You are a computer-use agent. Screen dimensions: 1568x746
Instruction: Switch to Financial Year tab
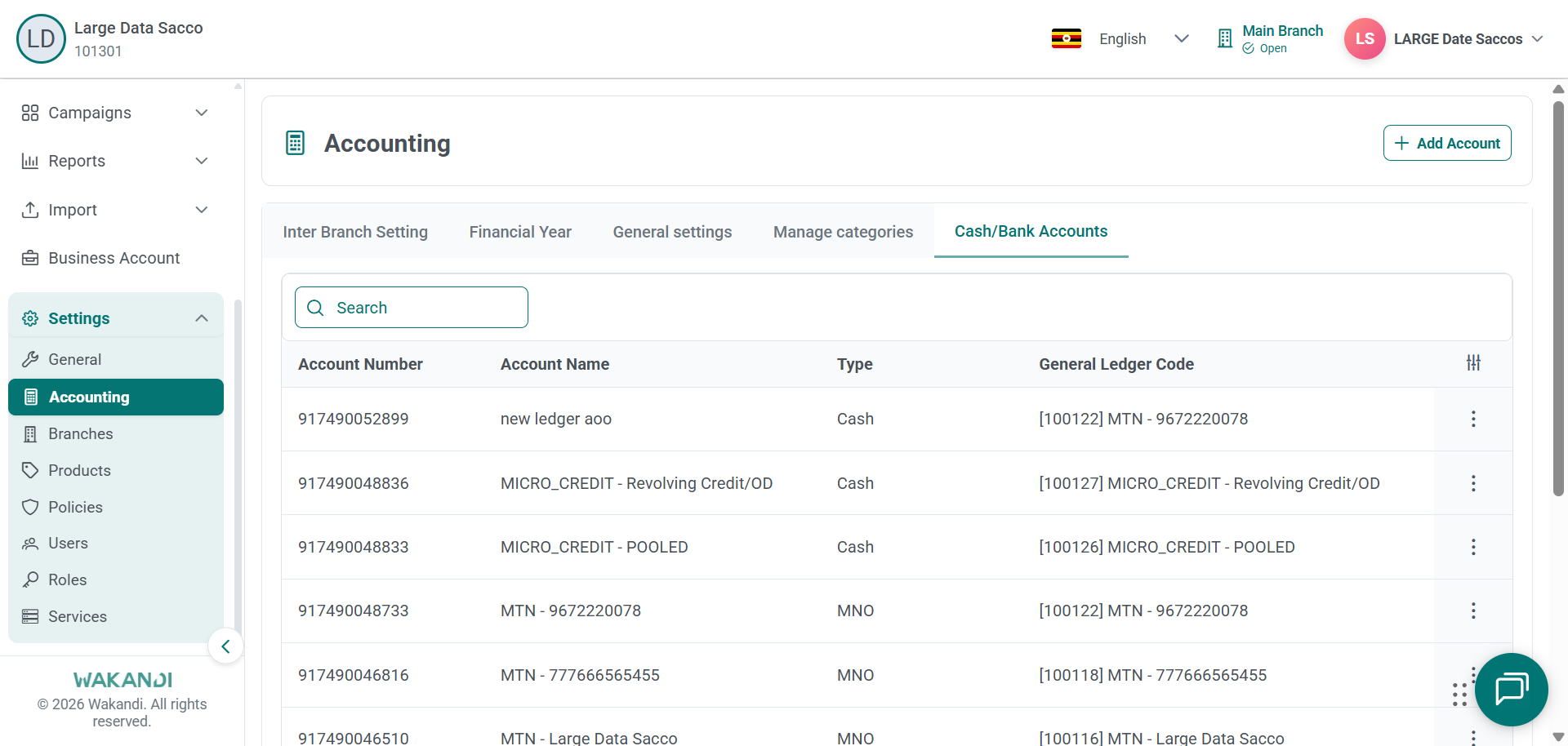[520, 232]
